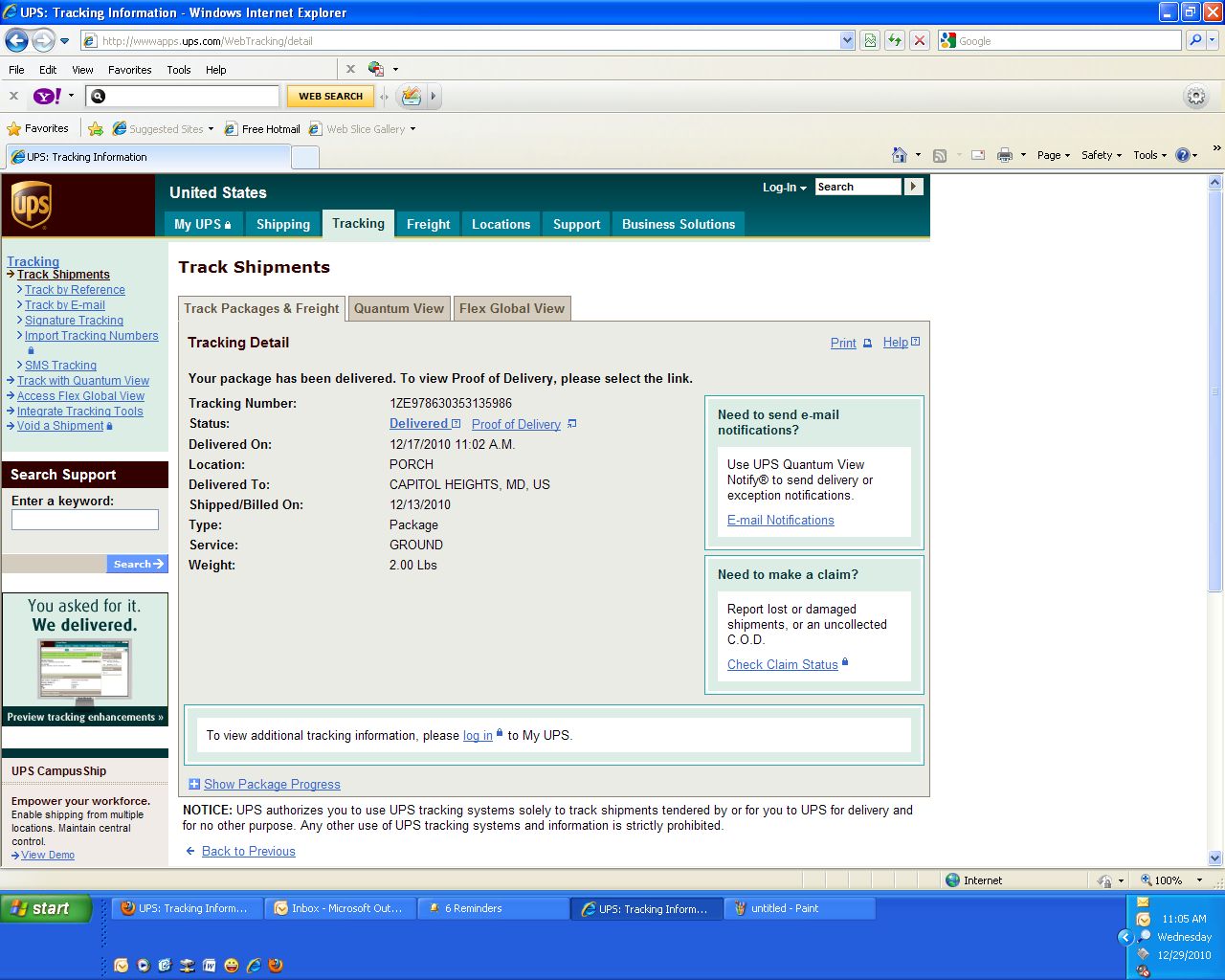This screenshot has width=1225, height=980.
Task: Click the Stop loading X icon
Action: point(919,40)
